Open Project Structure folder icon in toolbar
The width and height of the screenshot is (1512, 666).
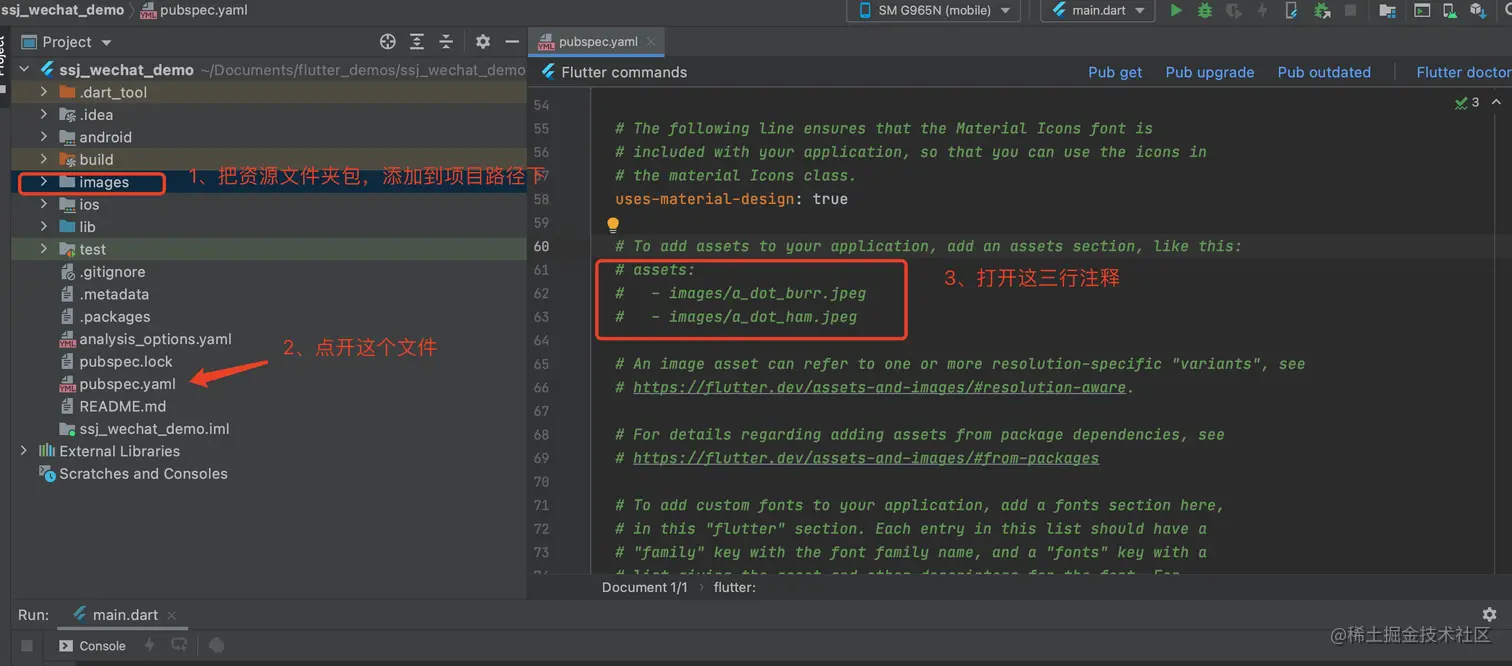[1387, 10]
